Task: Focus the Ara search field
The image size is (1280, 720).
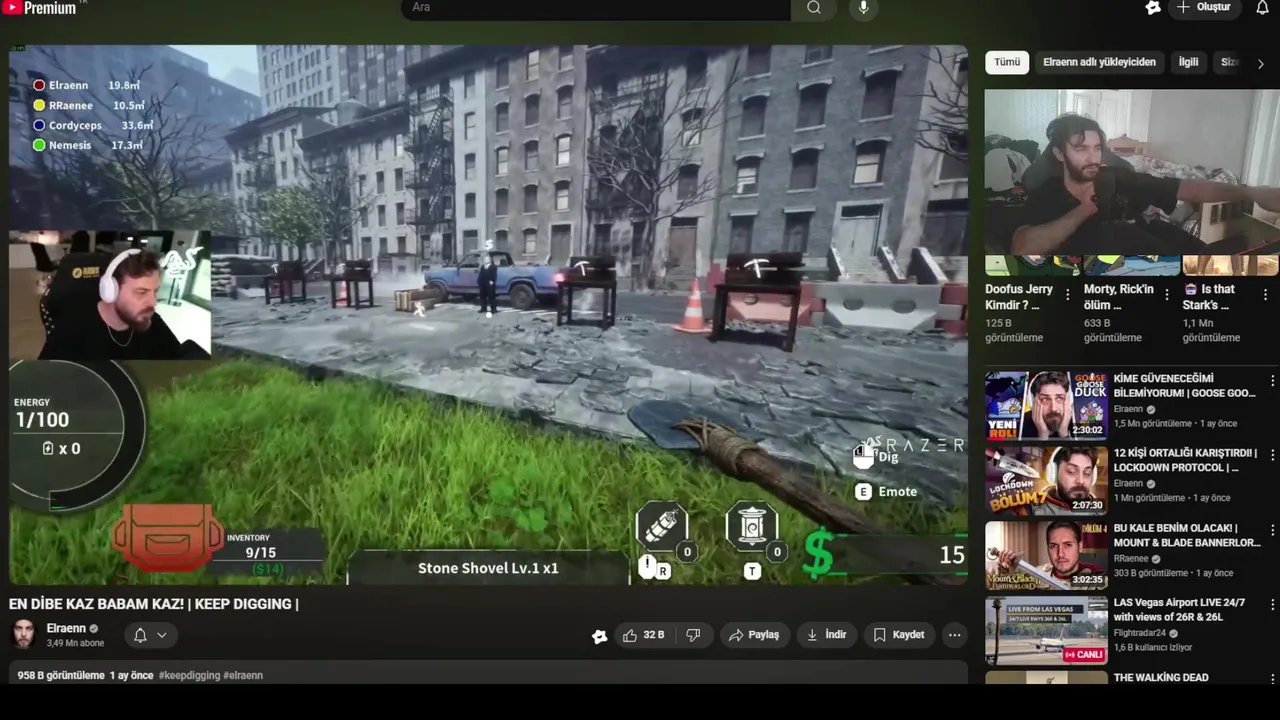Action: coord(596,8)
